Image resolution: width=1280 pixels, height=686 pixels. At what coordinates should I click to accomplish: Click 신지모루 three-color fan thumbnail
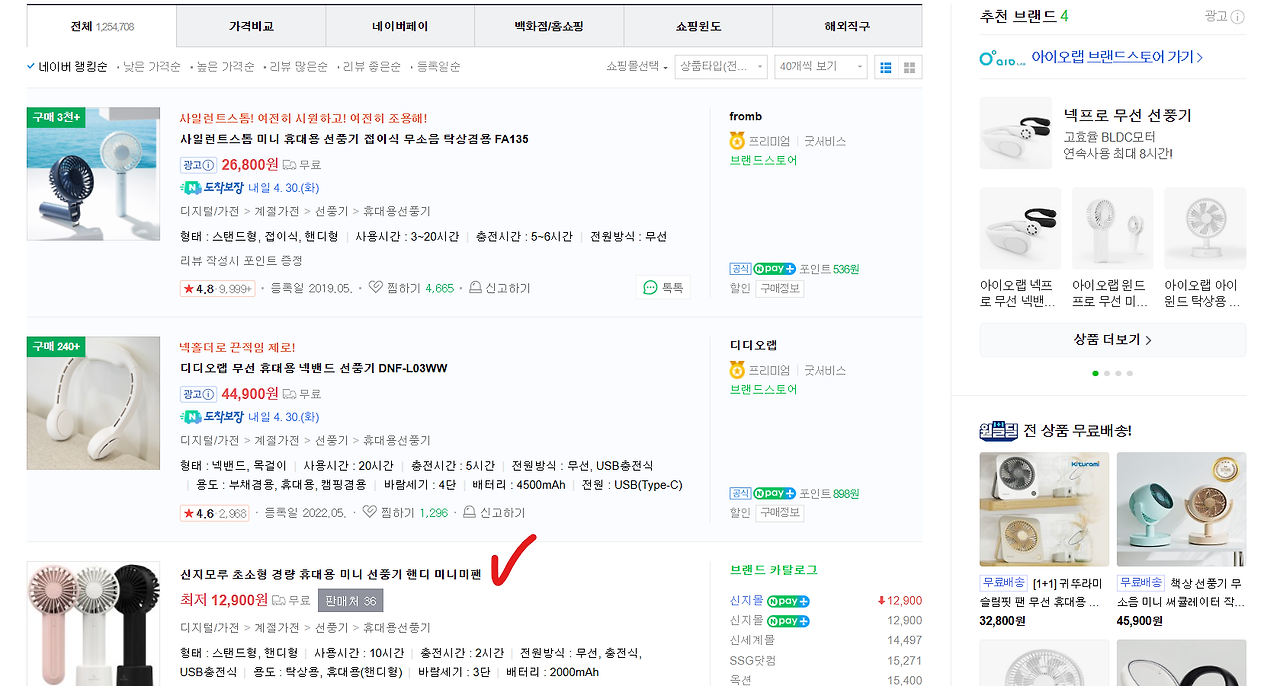pyautogui.click(x=93, y=624)
